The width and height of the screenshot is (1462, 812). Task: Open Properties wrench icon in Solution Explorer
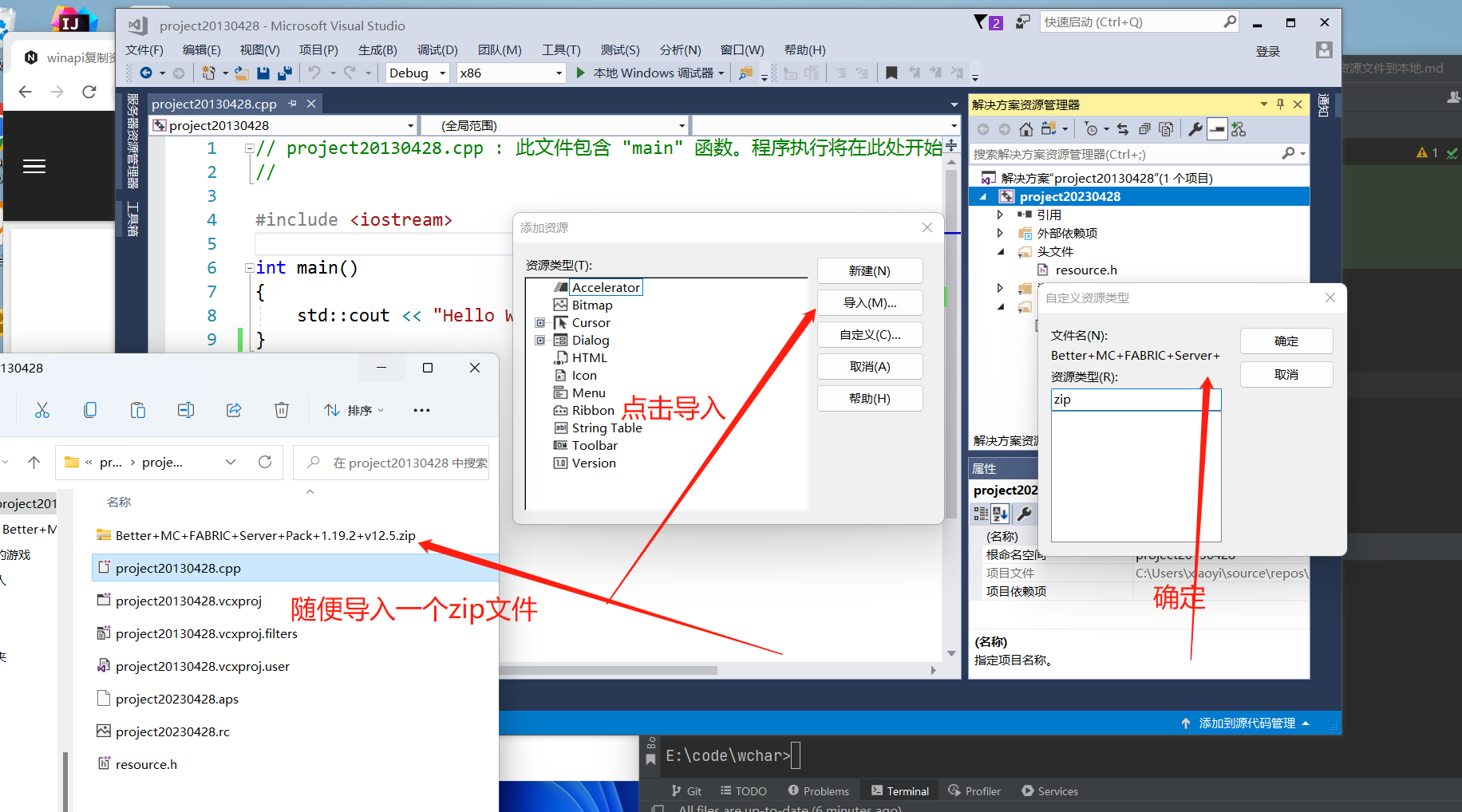click(1195, 129)
